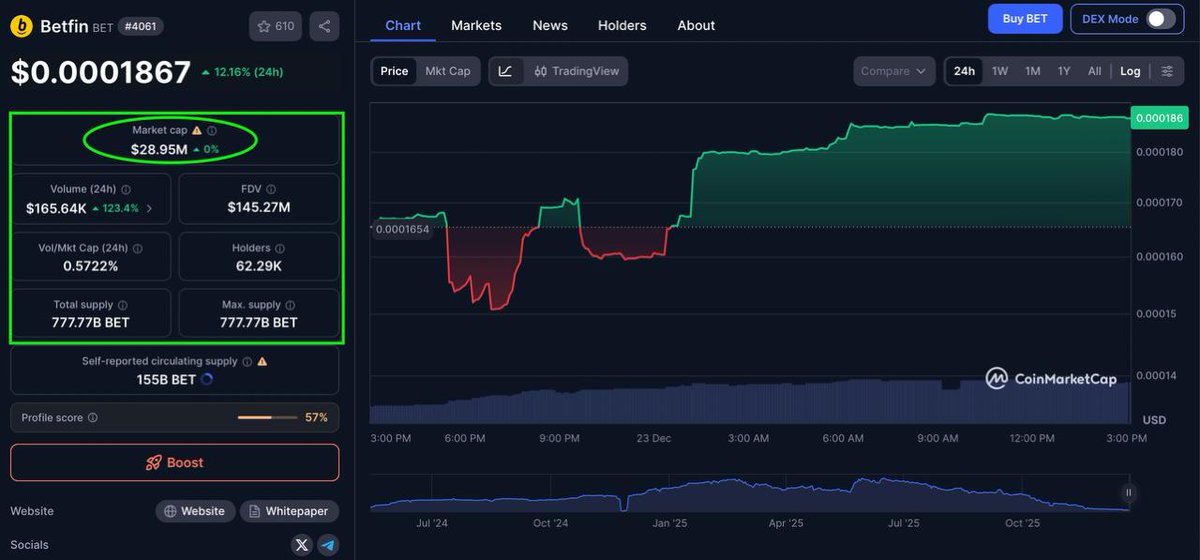The width and height of the screenshot is (1200, 560).
Task: Add Betfin to watchlist star button
Action: tap(275, 26)
